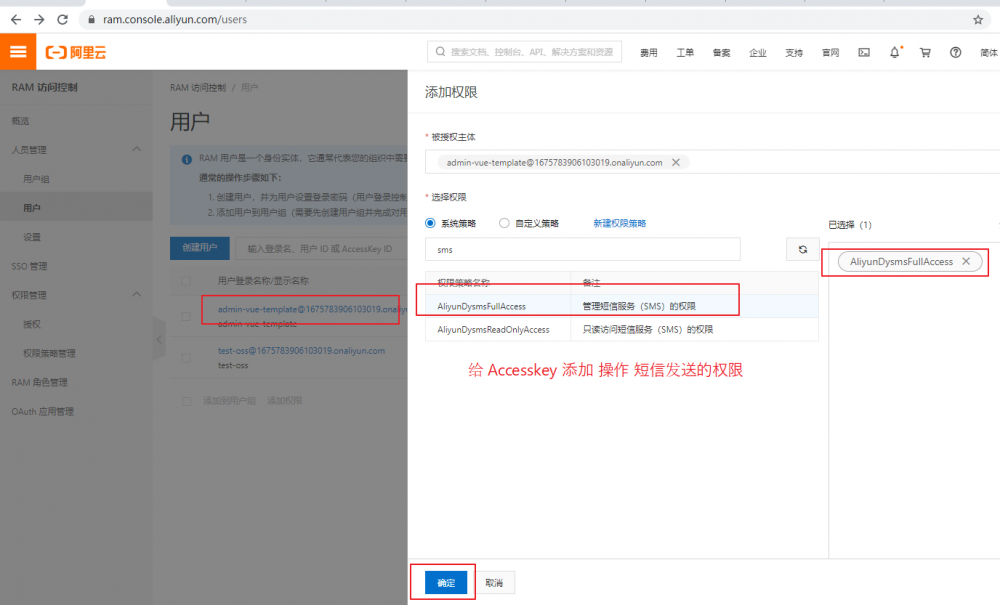Collapse the 权限管理 section
This screenshot has height=605, width=1000.
coord(137,294)
